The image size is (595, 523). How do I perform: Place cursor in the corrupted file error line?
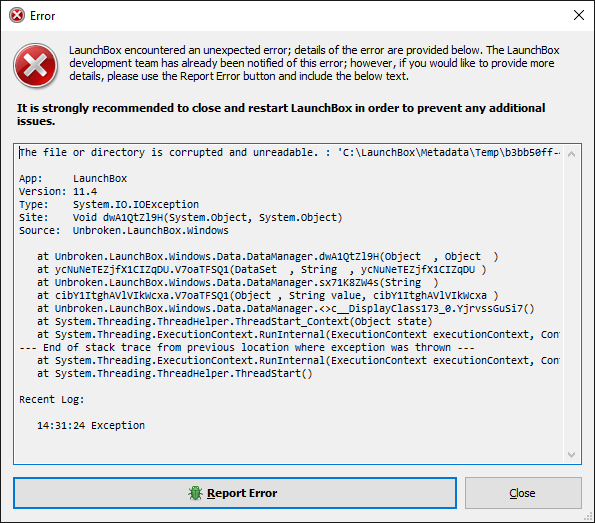290,153
